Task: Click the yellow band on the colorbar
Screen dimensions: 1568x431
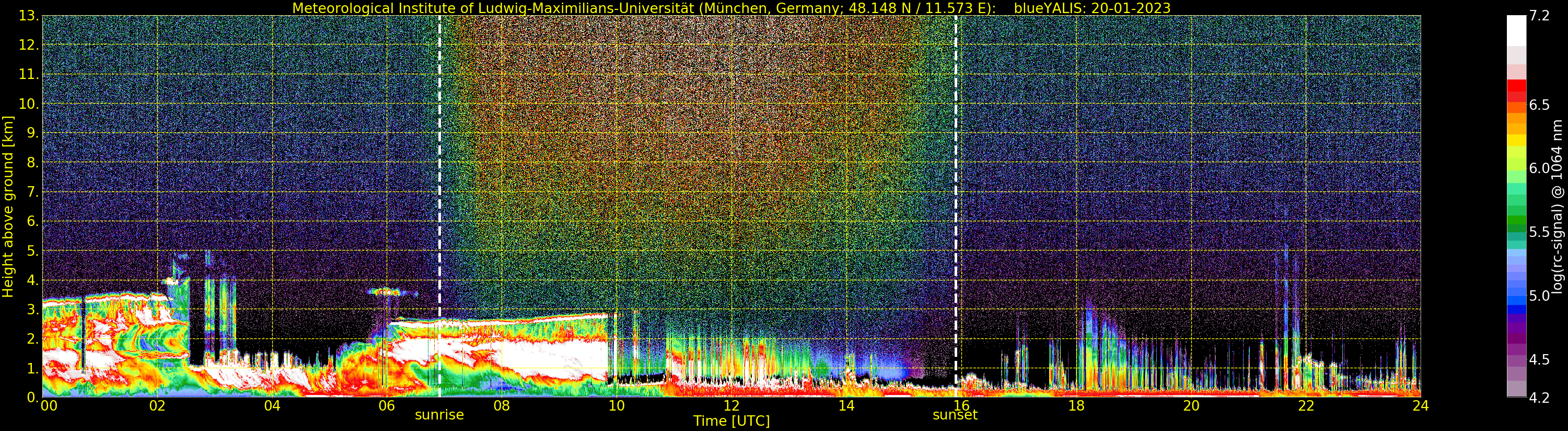Action: click(x=1516, y=140)
